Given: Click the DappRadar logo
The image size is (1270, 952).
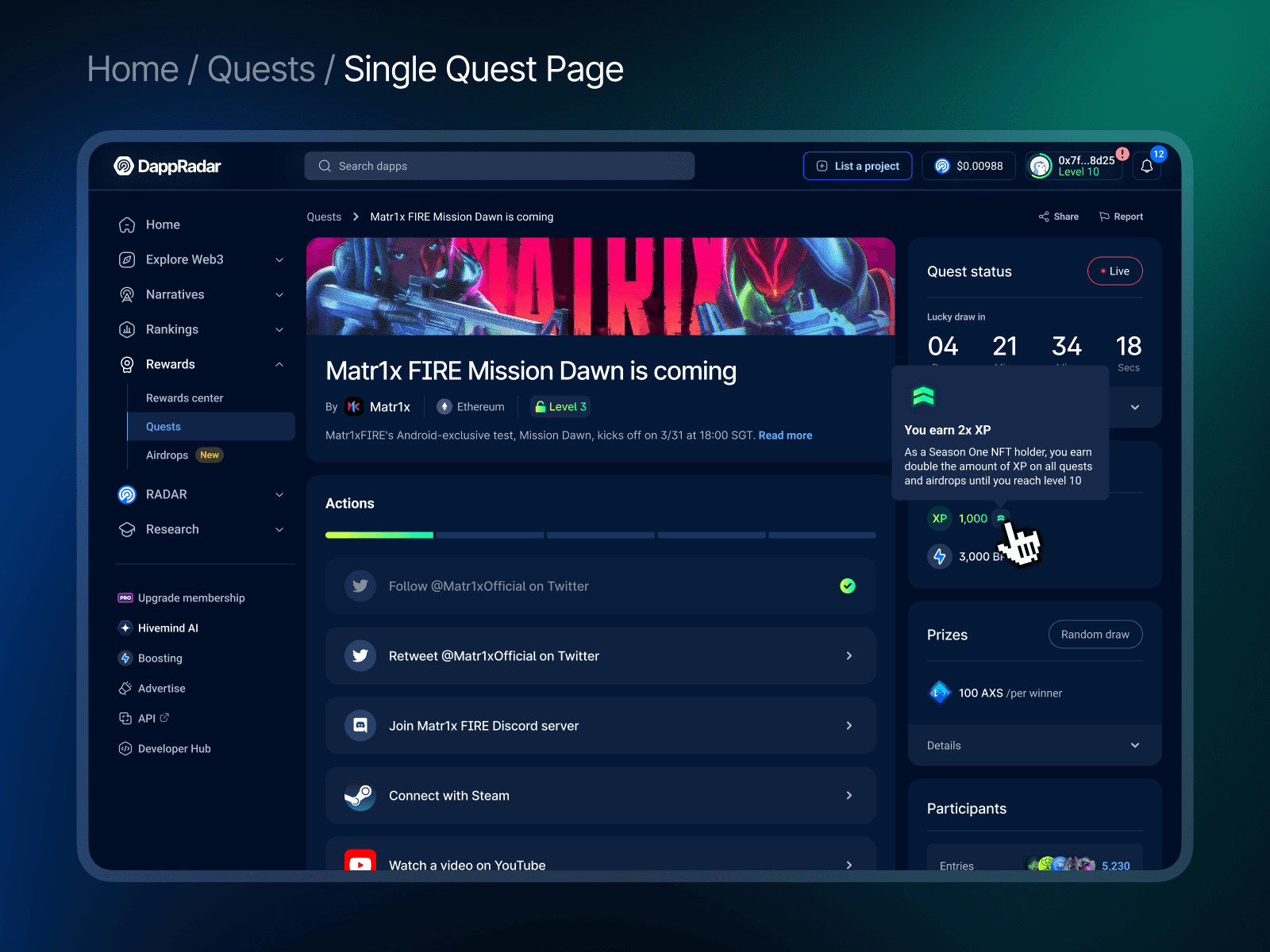Looking at the screenshot, I should tap(167, 166).
